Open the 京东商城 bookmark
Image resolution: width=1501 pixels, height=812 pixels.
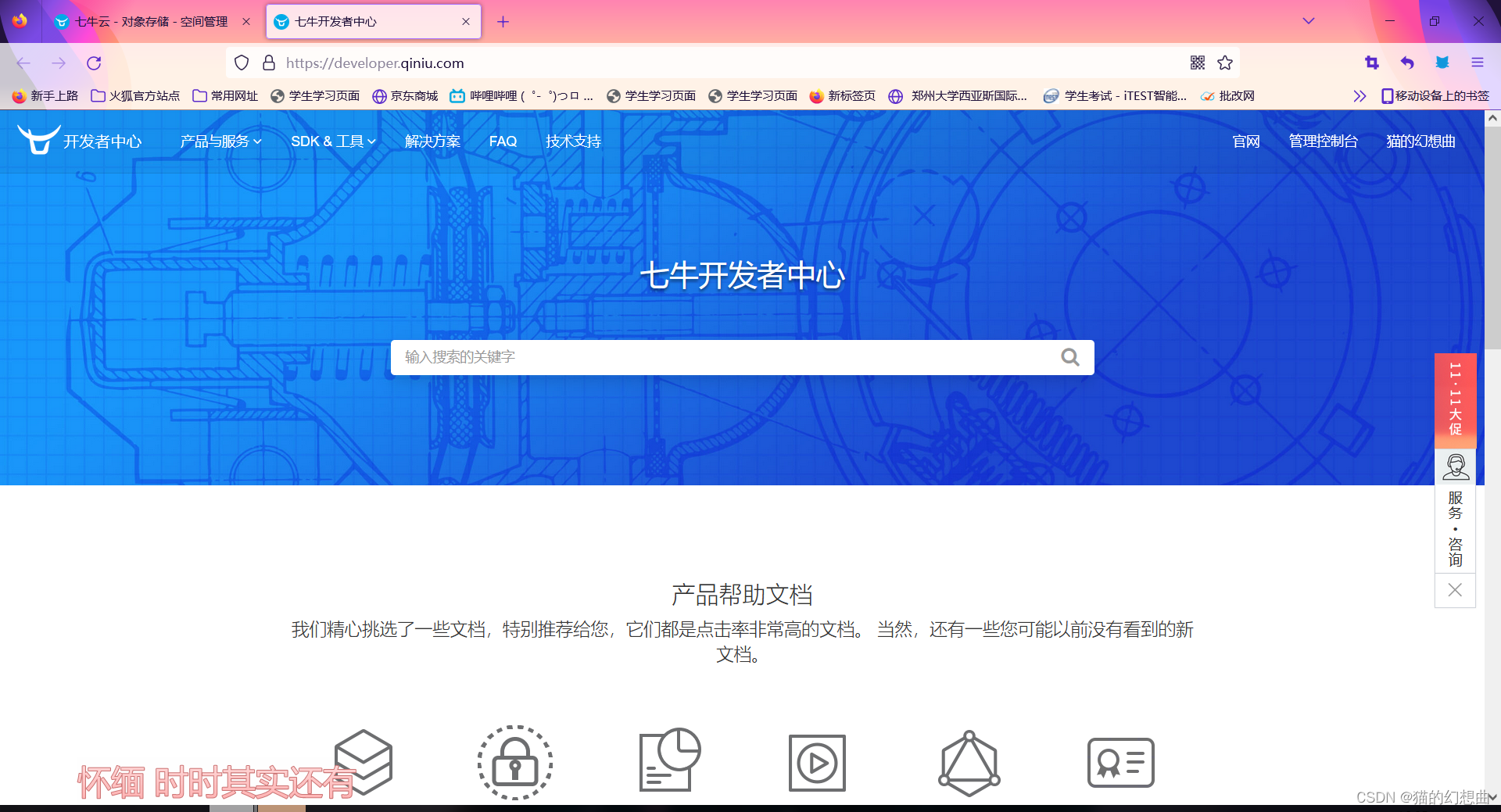405,96
